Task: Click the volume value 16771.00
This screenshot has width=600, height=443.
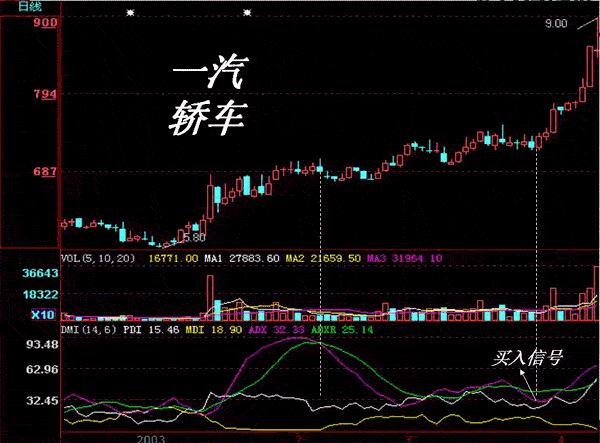Action: (x=173, y=259)
